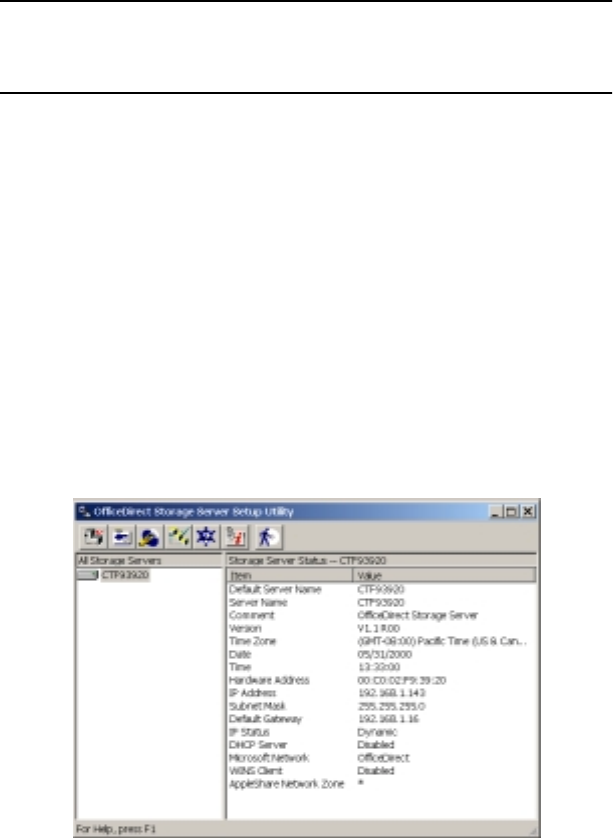Viewport: 613px width, 838px height.
Task: Select the IP Address row
Action: (x=382, y=693)
